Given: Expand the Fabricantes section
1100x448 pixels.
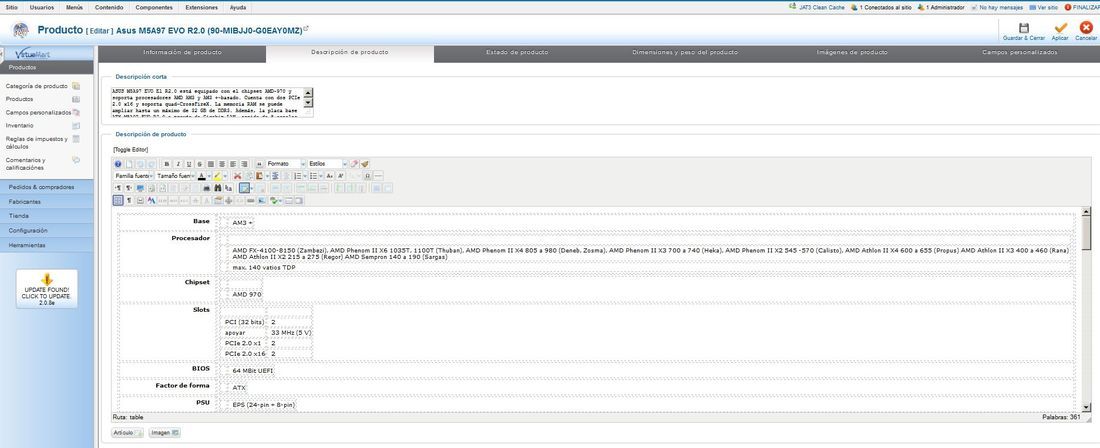Looking at the screenshot, I should pyautogui.click(x=46, y=202).
